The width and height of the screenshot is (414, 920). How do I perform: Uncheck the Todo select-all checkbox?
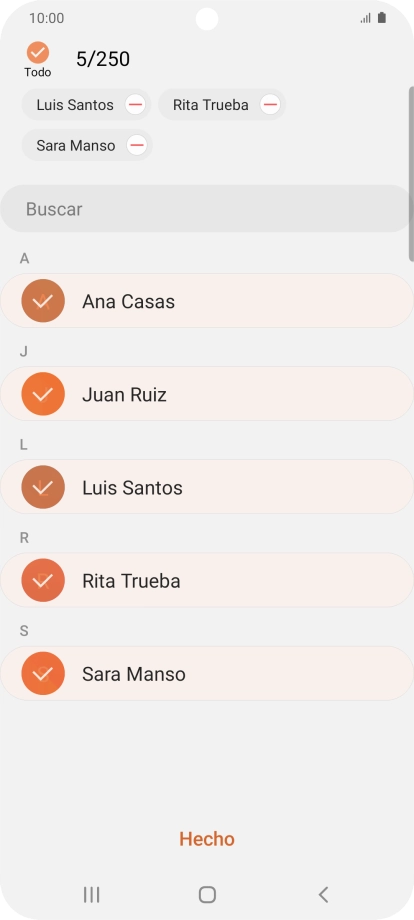[x=38, y=53]
